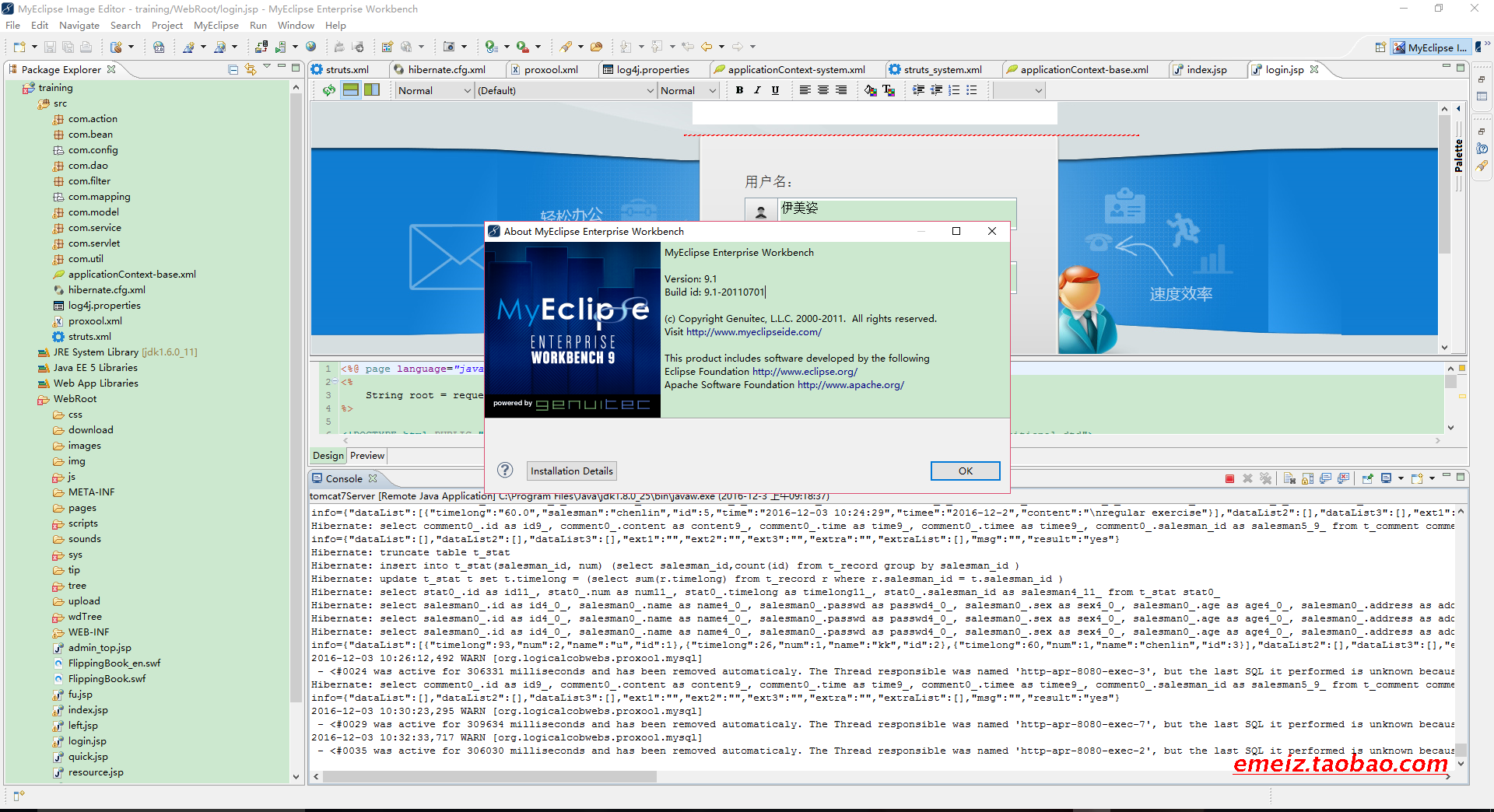Click the Link with Editor icon
Viewport: 1494px width, 812px height.
(x=251, y=69)
